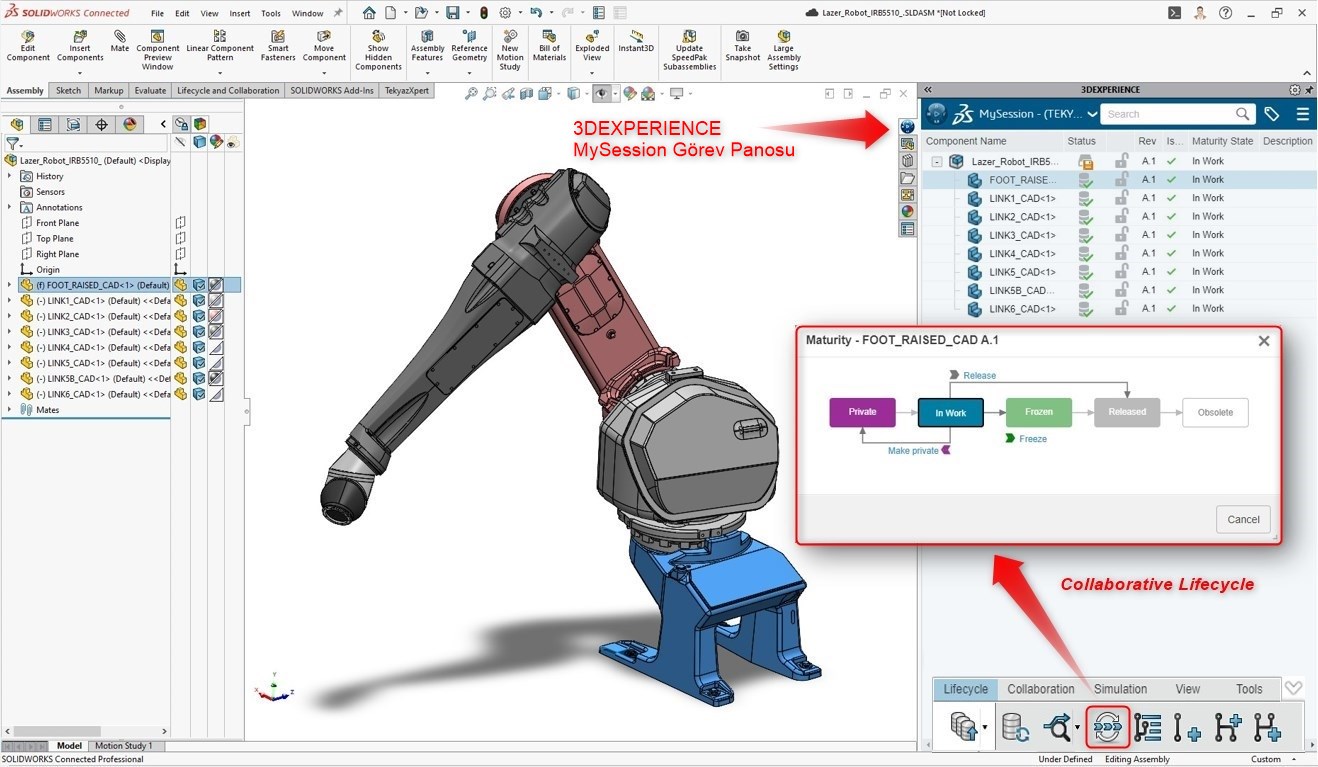Switch to Lifecycle and Collaboration tab

[x=228, y=90]
